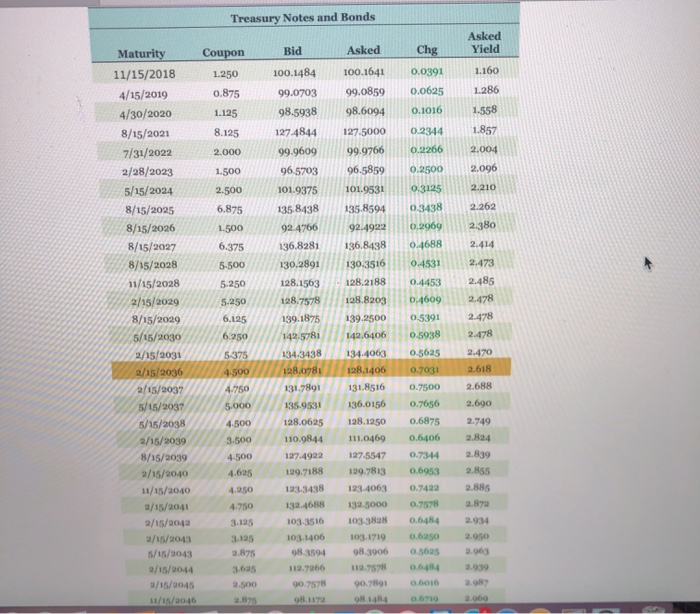This screenshot has width=700, height=614.
Task: Select maturity 5/15/2030
Action: [x=157, y=337]
